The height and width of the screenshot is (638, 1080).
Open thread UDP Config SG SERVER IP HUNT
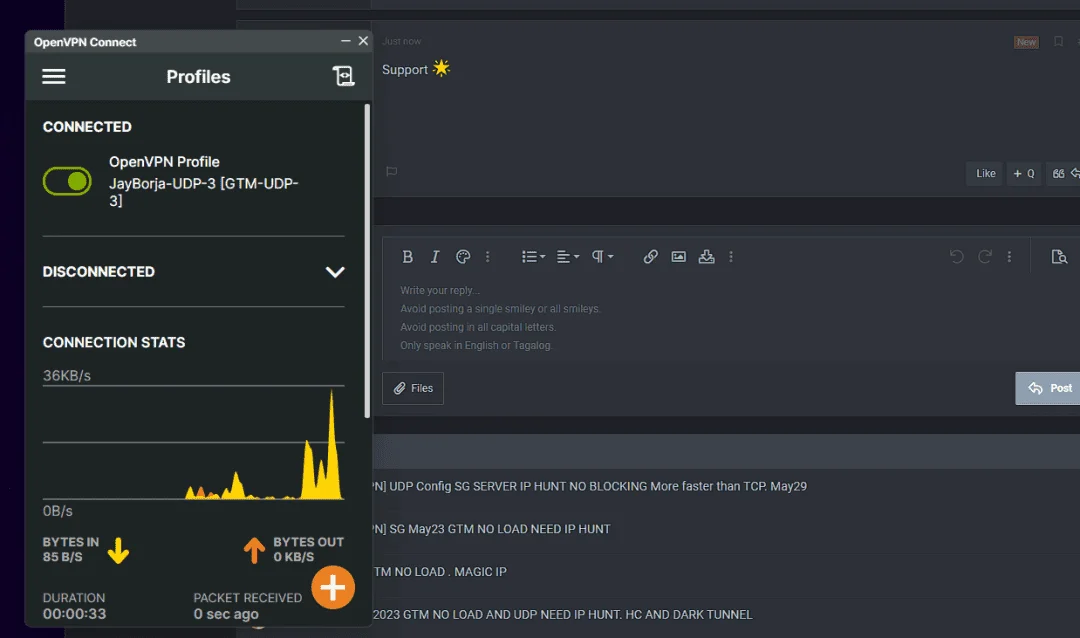click(x=590, y=486)
